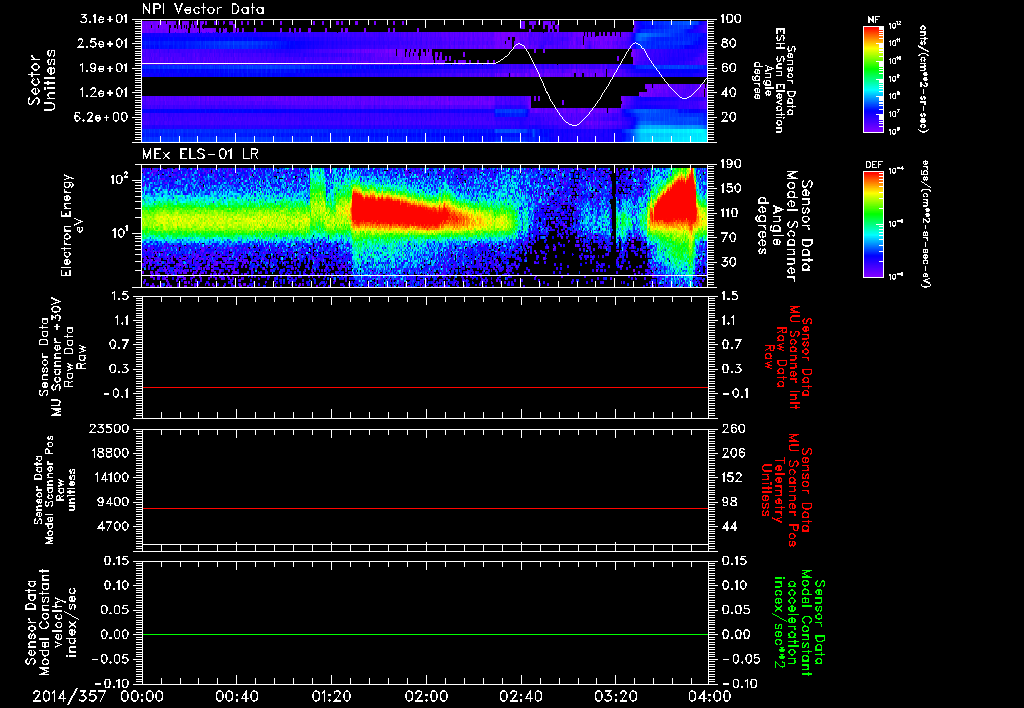Click the "03:20" time tick label

point(615,696)
